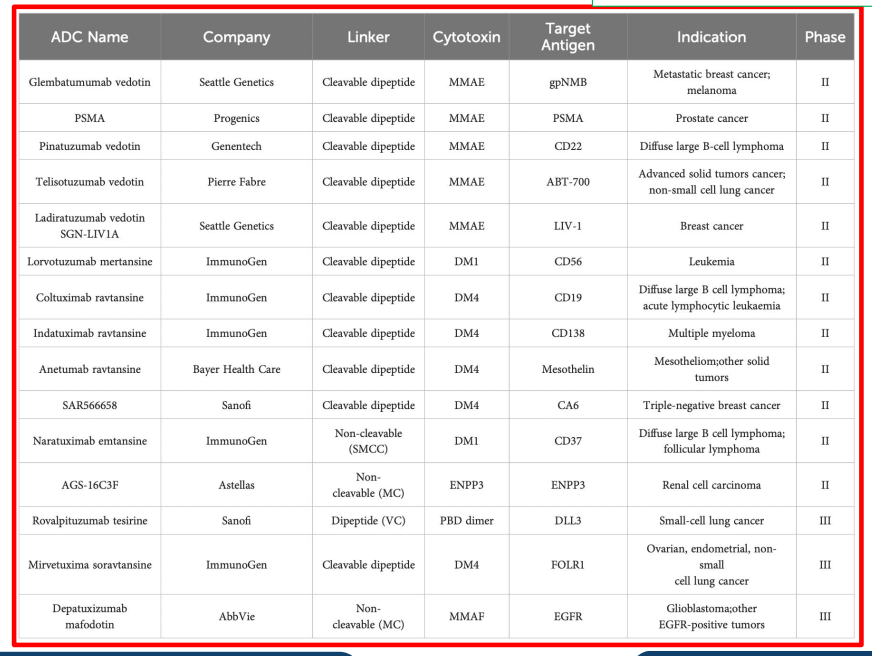This screenshot has width=872, height=656.
Task: Click the PBD dimer cytotoxin cell
Action: tap(467, 520)
